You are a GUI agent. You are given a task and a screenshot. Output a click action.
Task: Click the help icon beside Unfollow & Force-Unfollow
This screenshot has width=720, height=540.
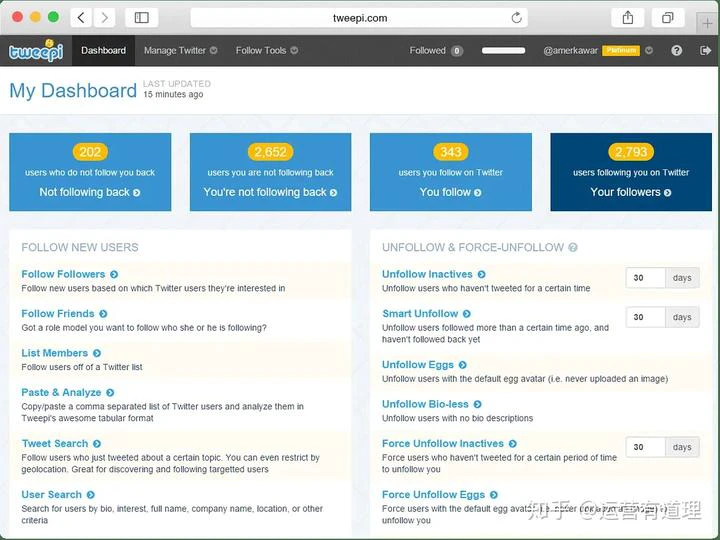[573, 248]
